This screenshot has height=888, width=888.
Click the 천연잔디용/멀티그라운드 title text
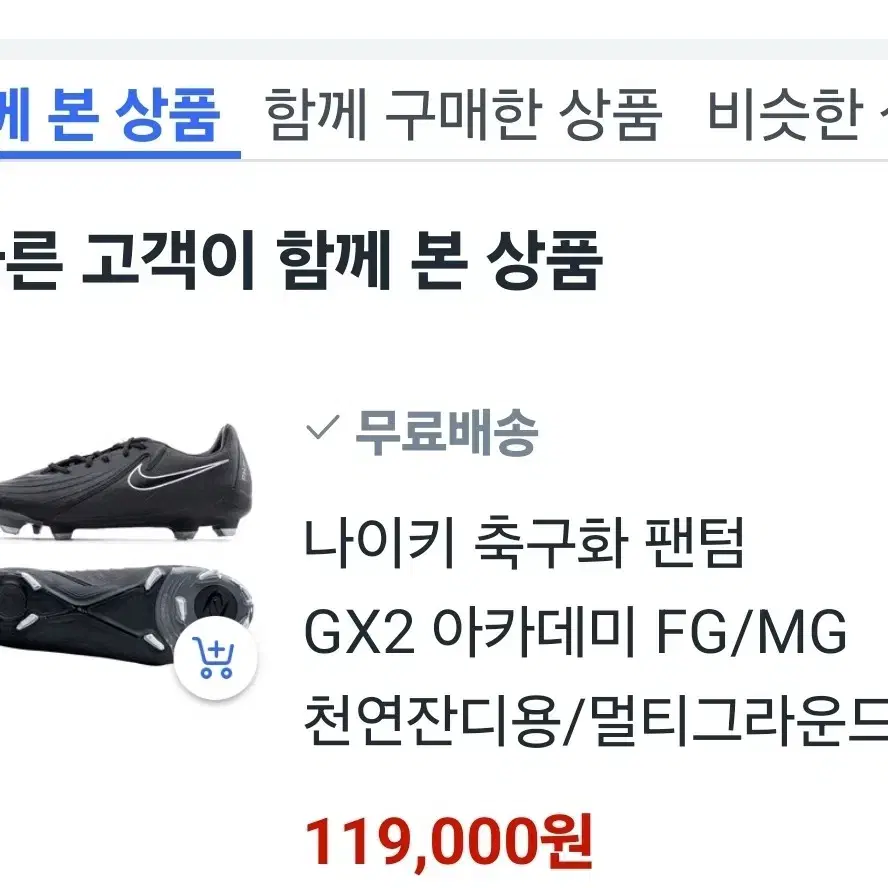[x=596, y=720]
